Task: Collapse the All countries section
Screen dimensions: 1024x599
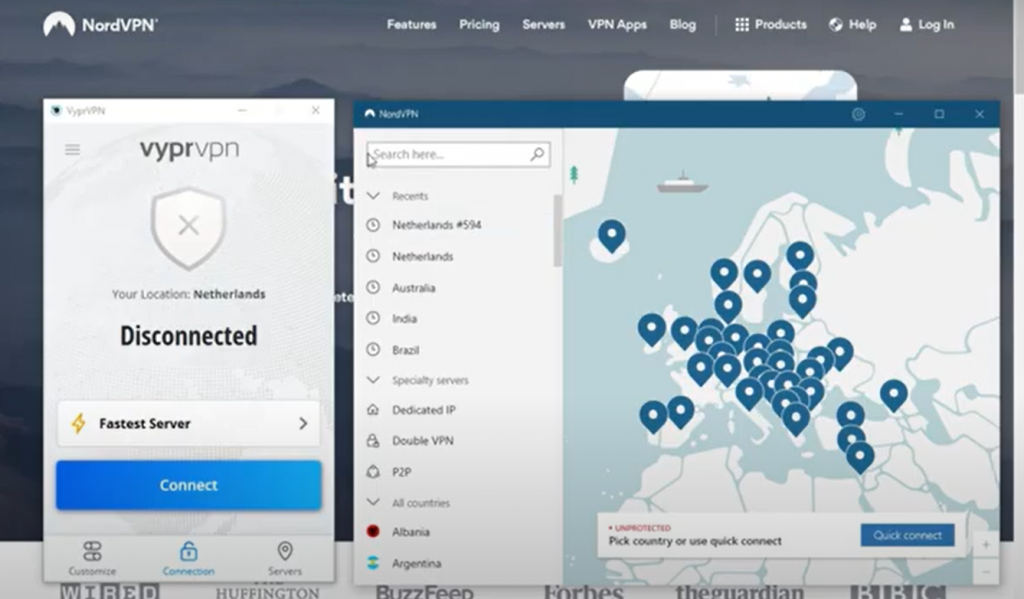Action: (x=374, y=502)
